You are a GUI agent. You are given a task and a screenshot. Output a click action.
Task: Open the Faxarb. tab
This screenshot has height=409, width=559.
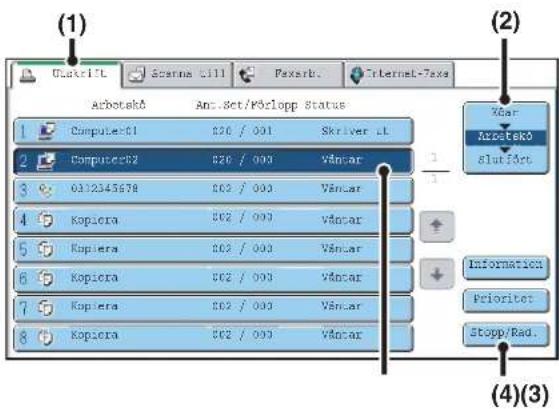(289, 74)
